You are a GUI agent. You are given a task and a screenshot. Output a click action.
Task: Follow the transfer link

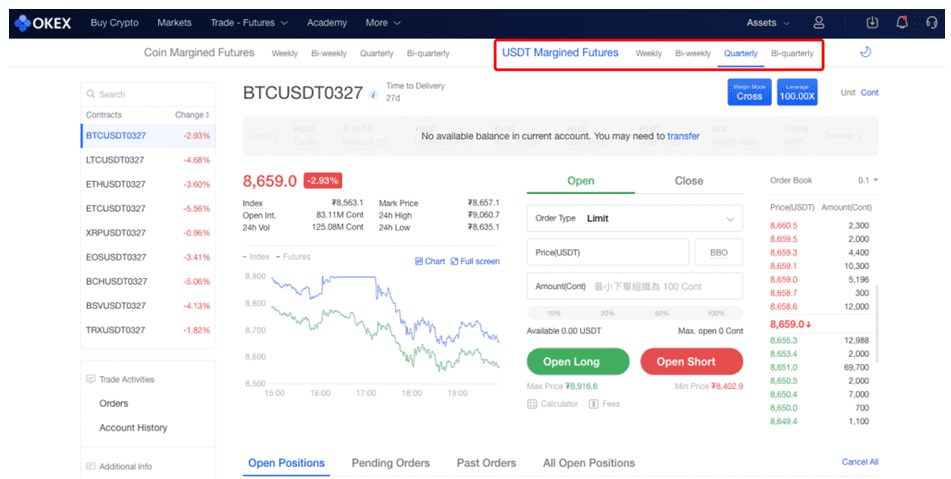click(x=683, y=136)
